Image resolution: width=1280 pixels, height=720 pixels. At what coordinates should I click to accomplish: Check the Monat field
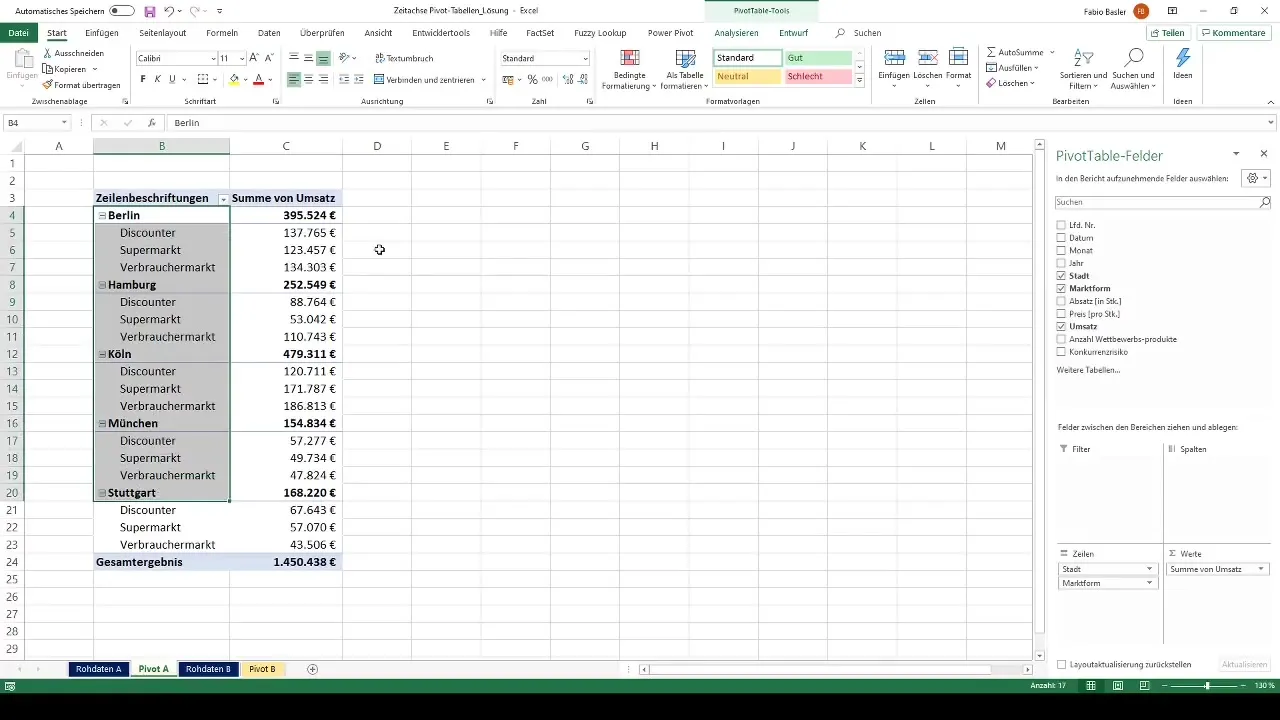click(x=1061, y=250)
